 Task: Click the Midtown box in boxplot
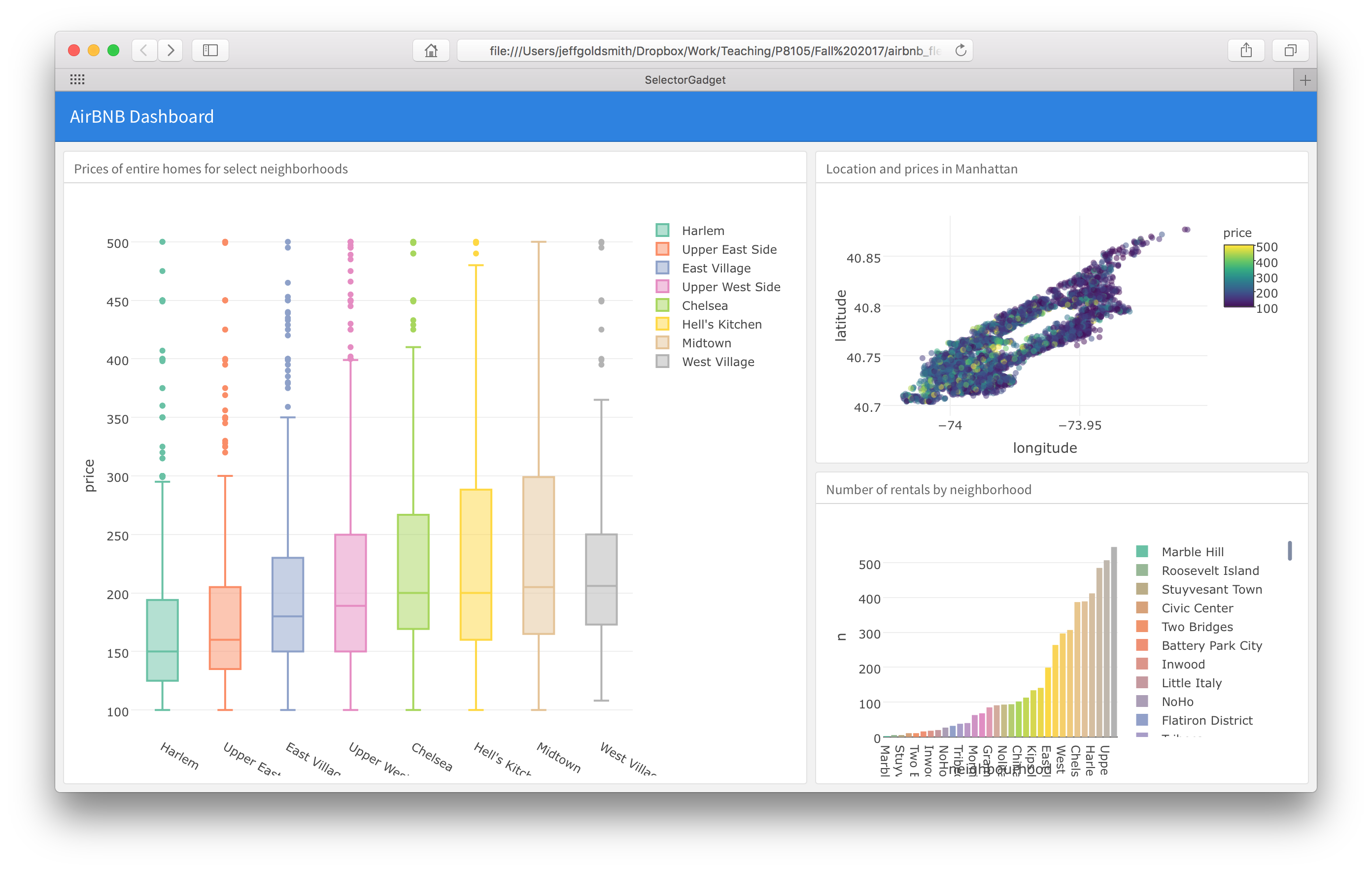539,555
